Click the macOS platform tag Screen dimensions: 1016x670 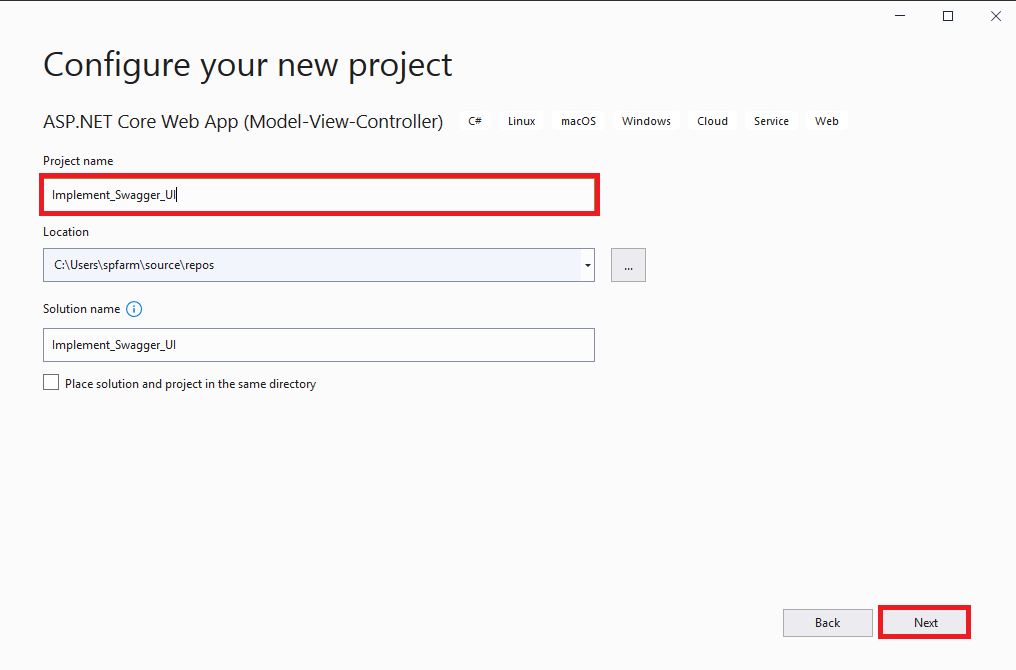coord(578,121)
